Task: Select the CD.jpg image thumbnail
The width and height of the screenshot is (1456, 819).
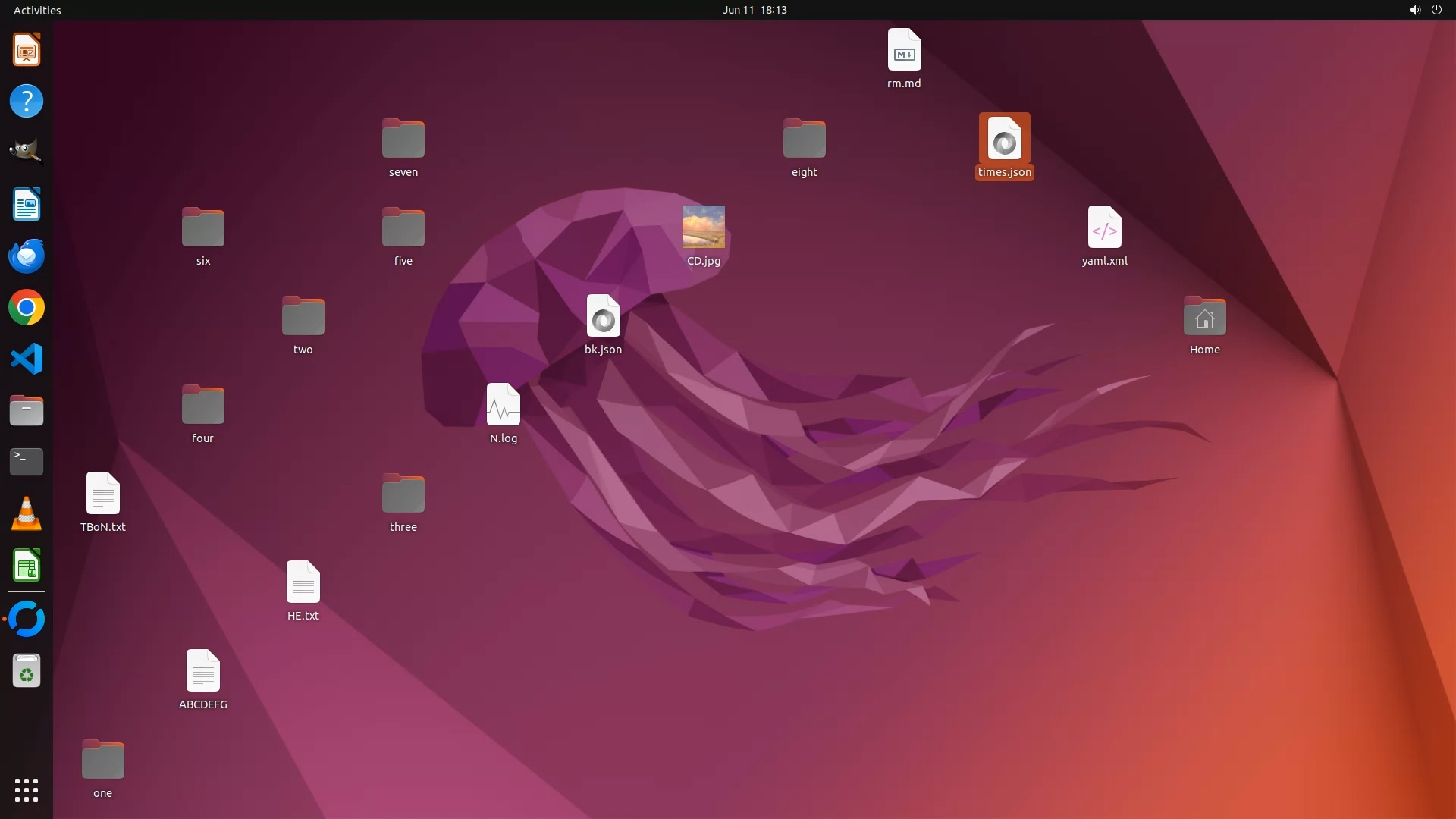Action: 703,227
